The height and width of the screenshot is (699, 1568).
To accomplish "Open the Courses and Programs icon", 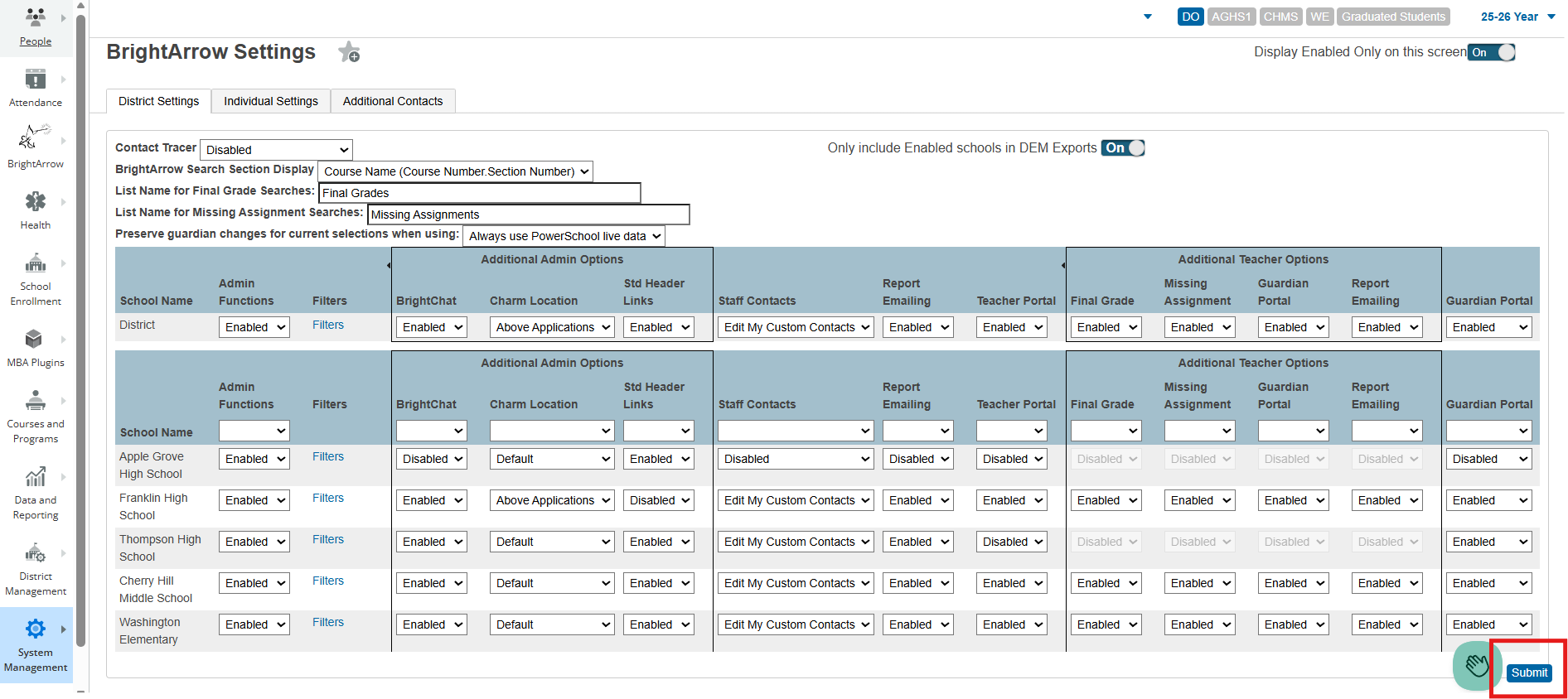I will tap(36, 401).
